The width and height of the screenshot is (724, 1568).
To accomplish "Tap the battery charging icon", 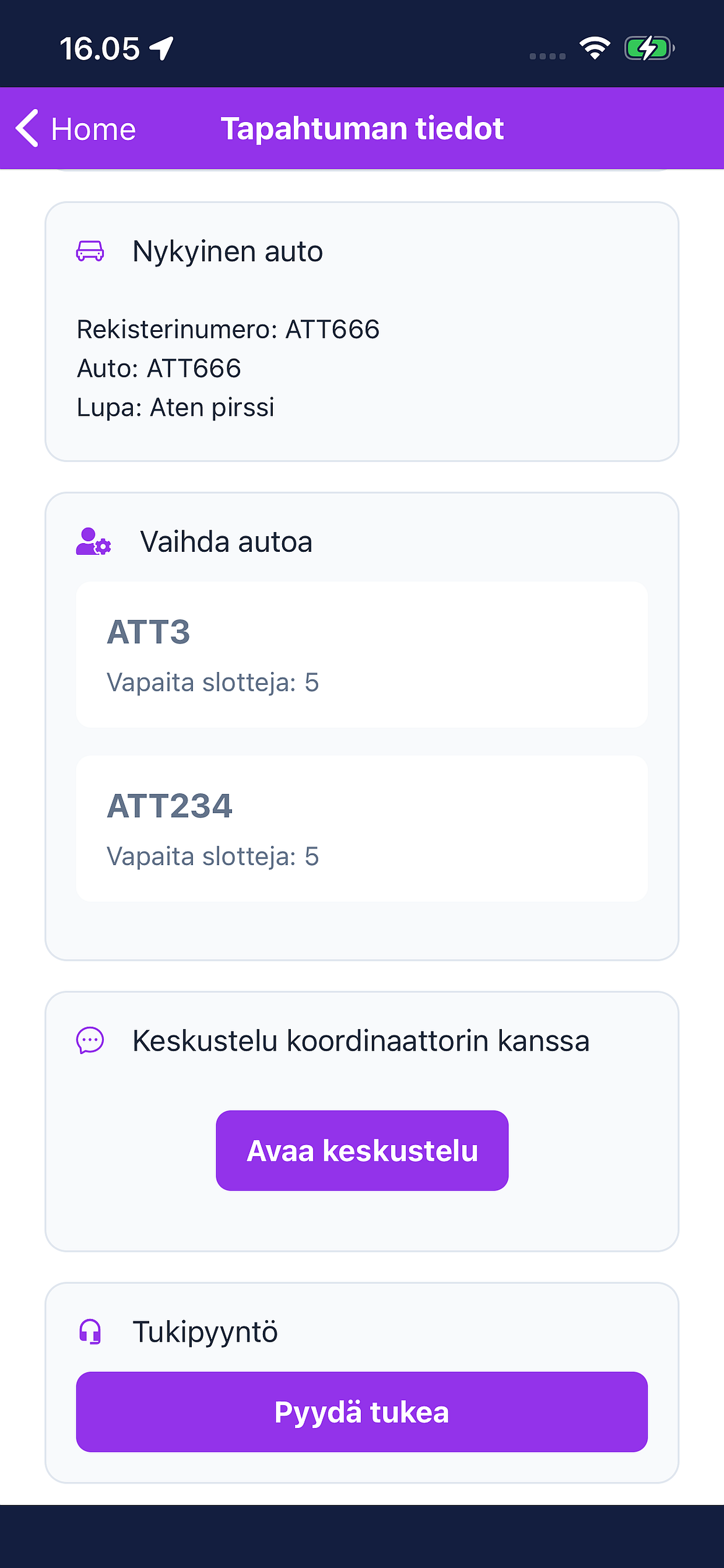I will (x=649, y=48).
